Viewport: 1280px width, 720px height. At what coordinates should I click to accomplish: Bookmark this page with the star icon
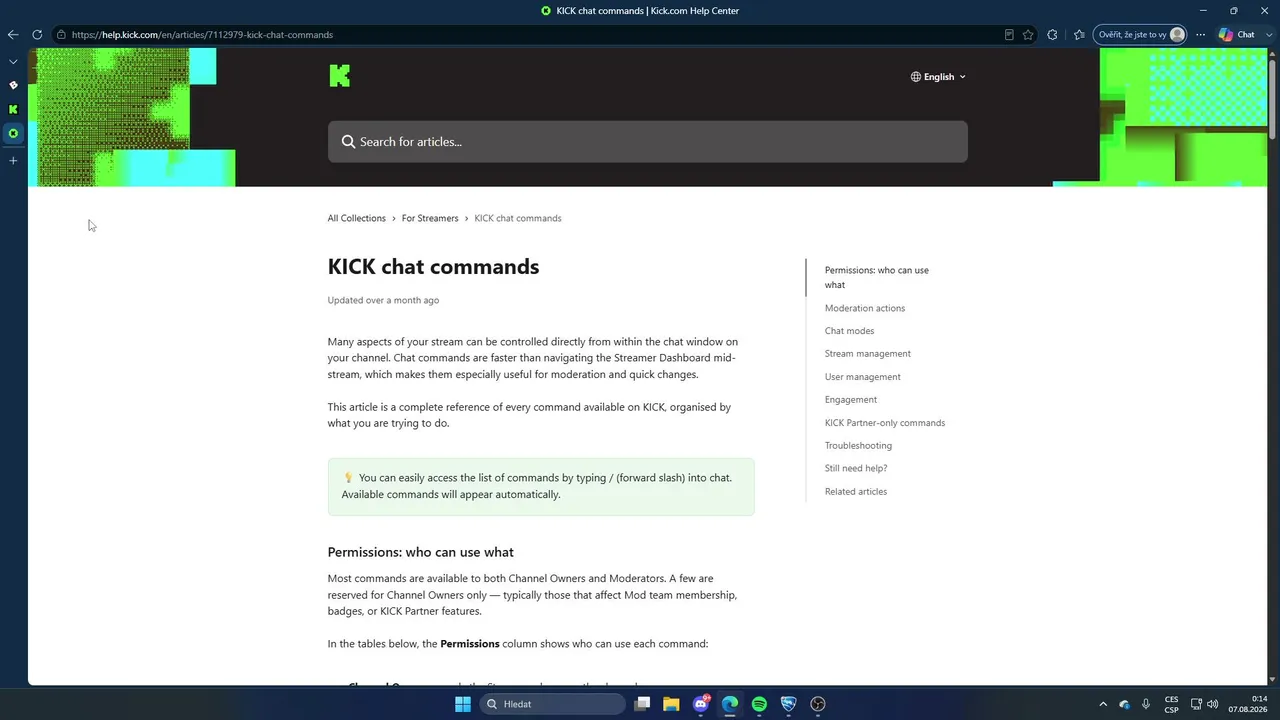(x=1029, y=35)
